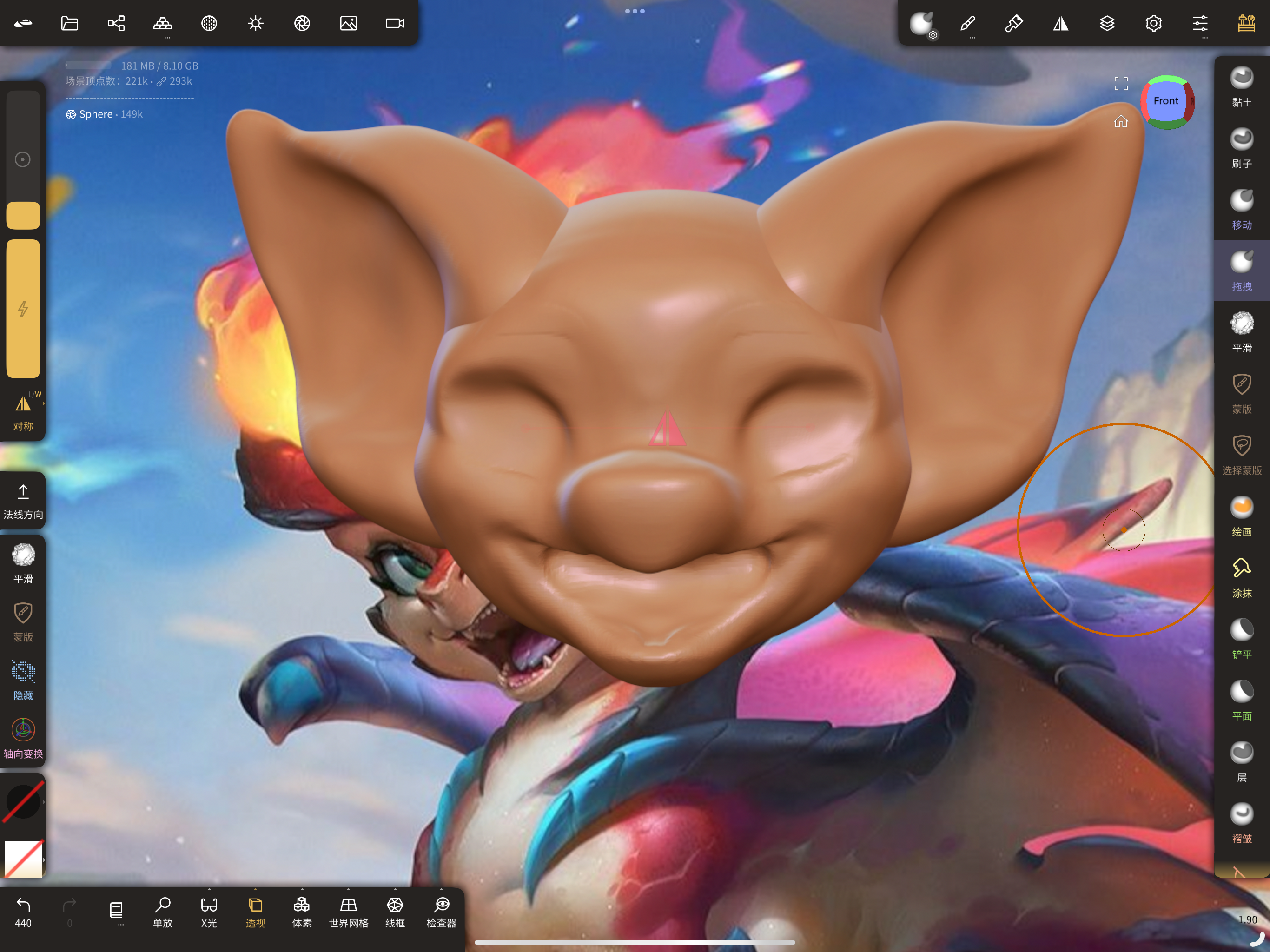1270x952 pixels.
Task: Tap the 平滑 shortcut in left panel
Action: pyautogui.click(x=23, y=564)
